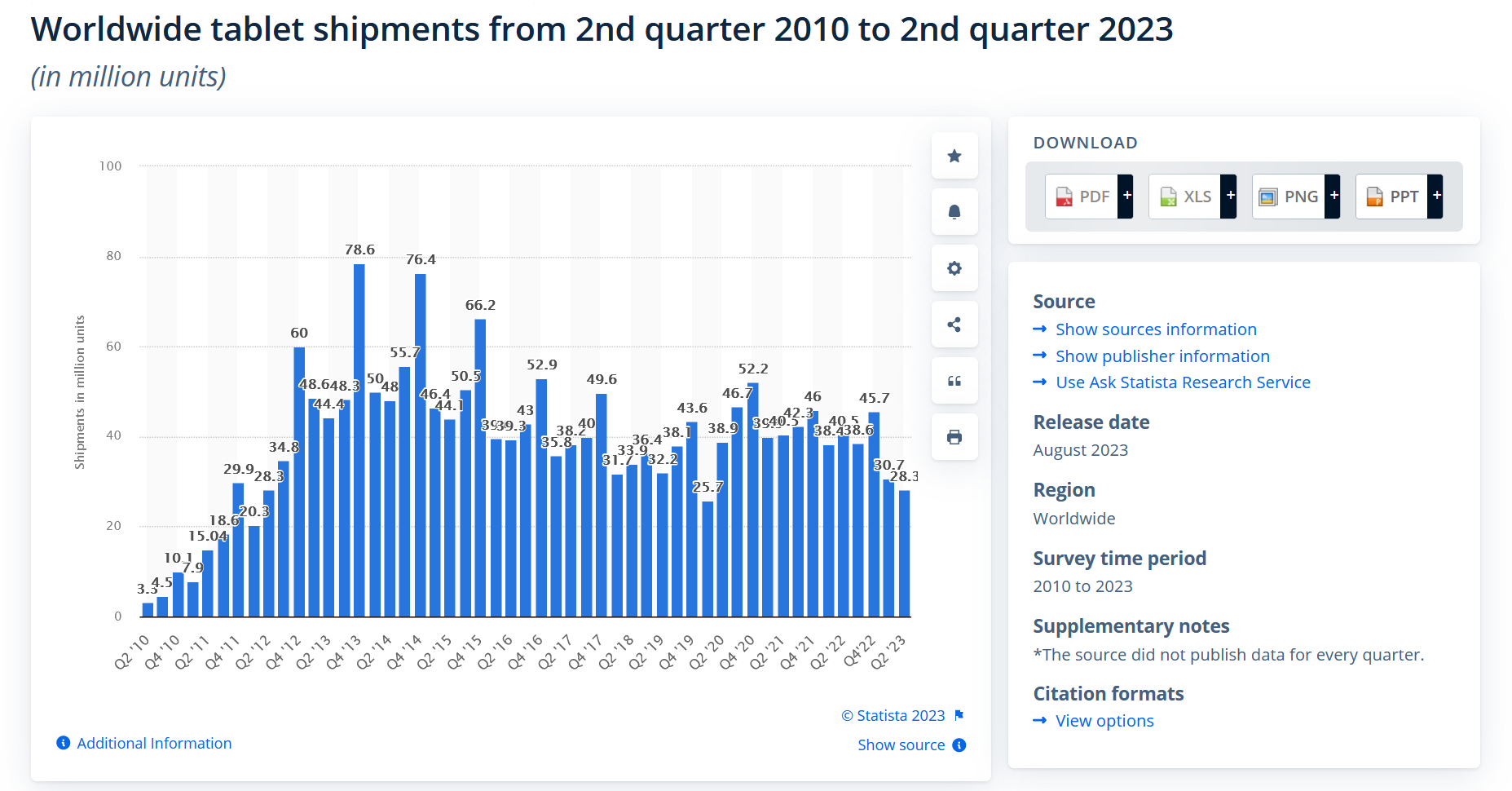Expand plus next to PPT button
The height and width of the screenshot is (791, 1512).
1436,197
